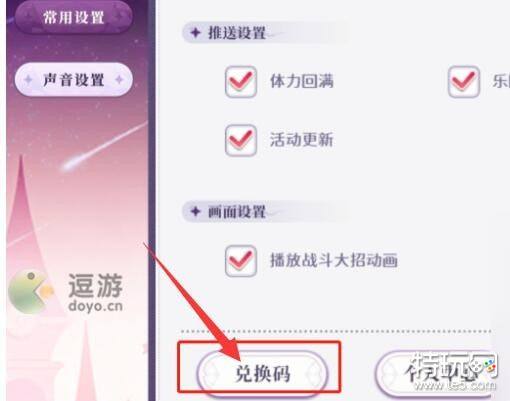Disable the 播放战斗大招动画 checkbox

(241, 261)
